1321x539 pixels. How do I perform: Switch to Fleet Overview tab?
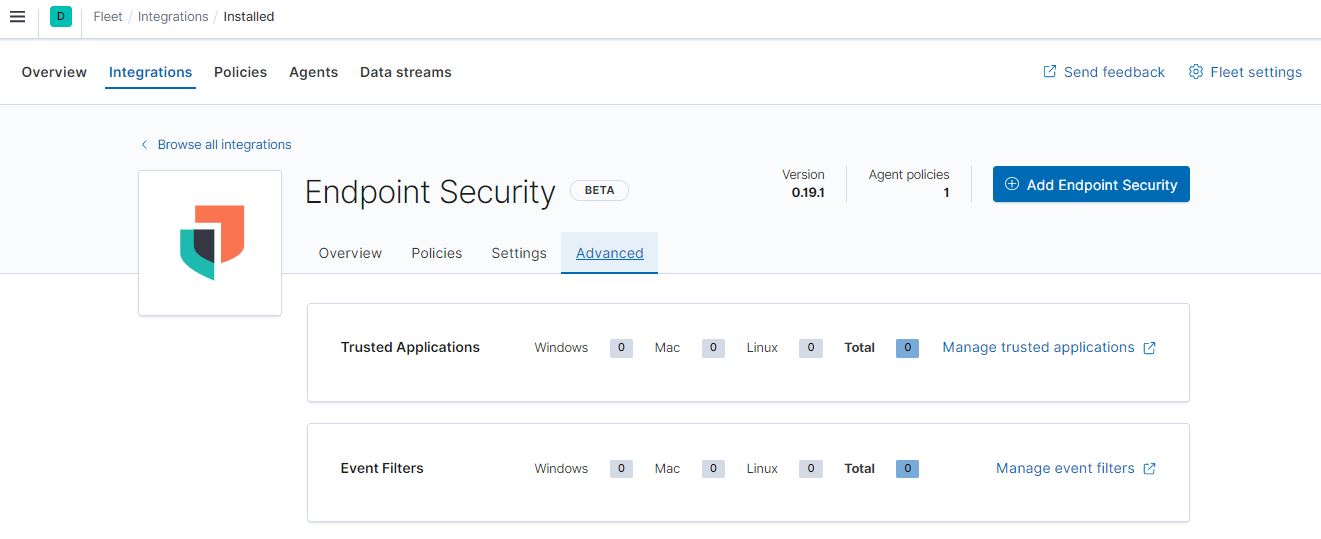tap(54, 72)
